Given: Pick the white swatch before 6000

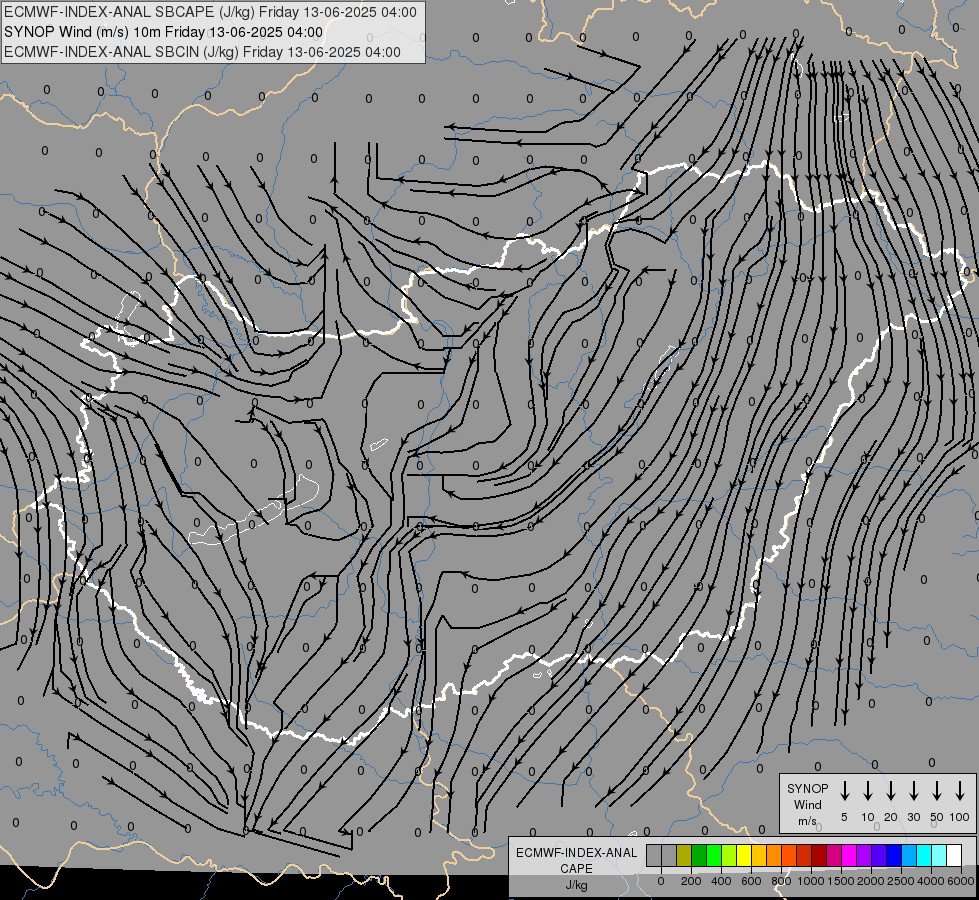Looking at the screenshot, I should pyautogui.click(x=954, y=855).
